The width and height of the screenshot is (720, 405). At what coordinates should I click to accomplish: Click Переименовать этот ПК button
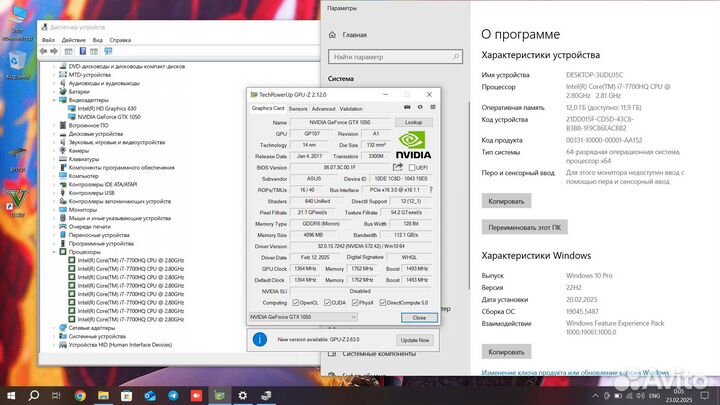point(524,227)
